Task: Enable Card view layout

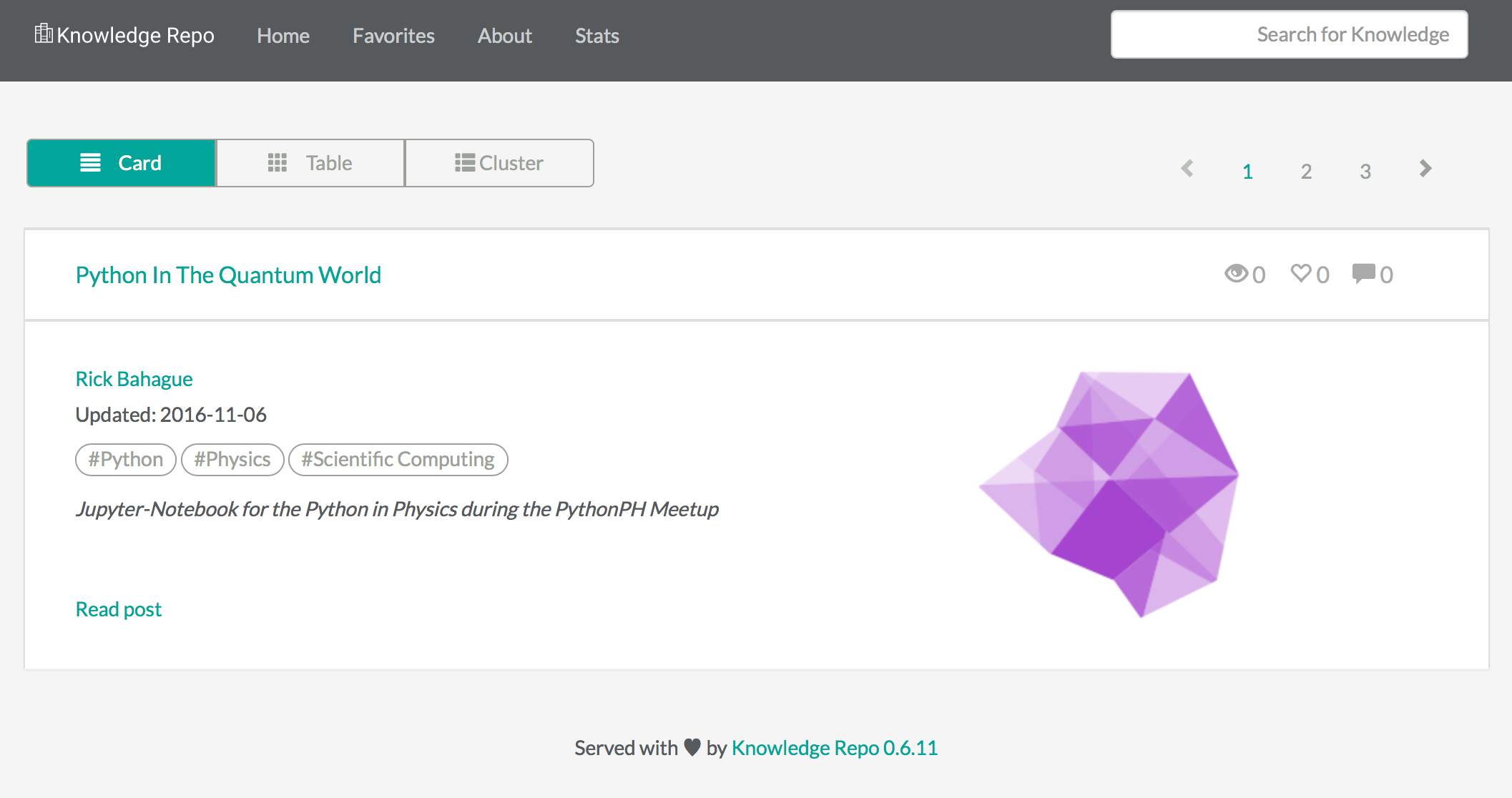Action: [x=120, y=162]
